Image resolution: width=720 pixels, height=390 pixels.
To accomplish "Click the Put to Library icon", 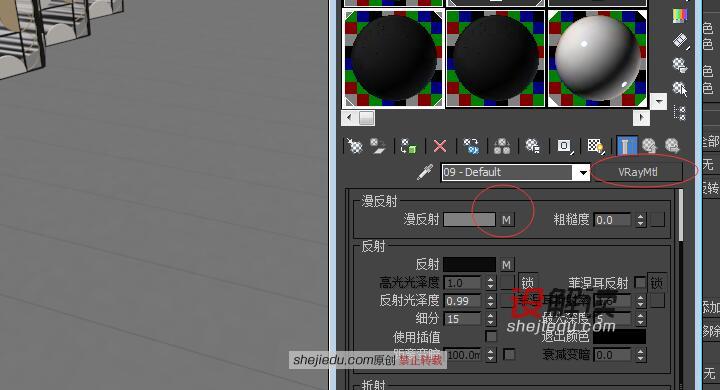I will tap(533, 146).
